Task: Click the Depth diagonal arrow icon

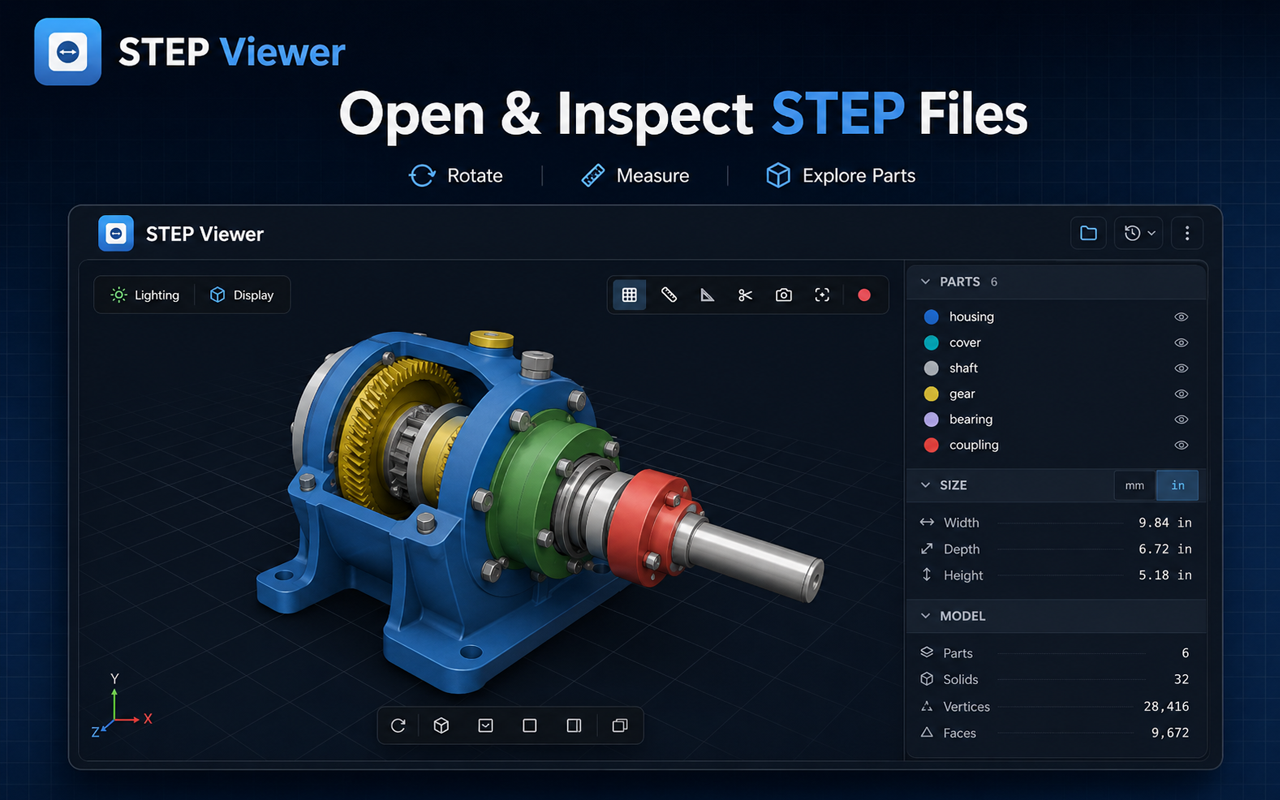Action: (x=926, y=549)
